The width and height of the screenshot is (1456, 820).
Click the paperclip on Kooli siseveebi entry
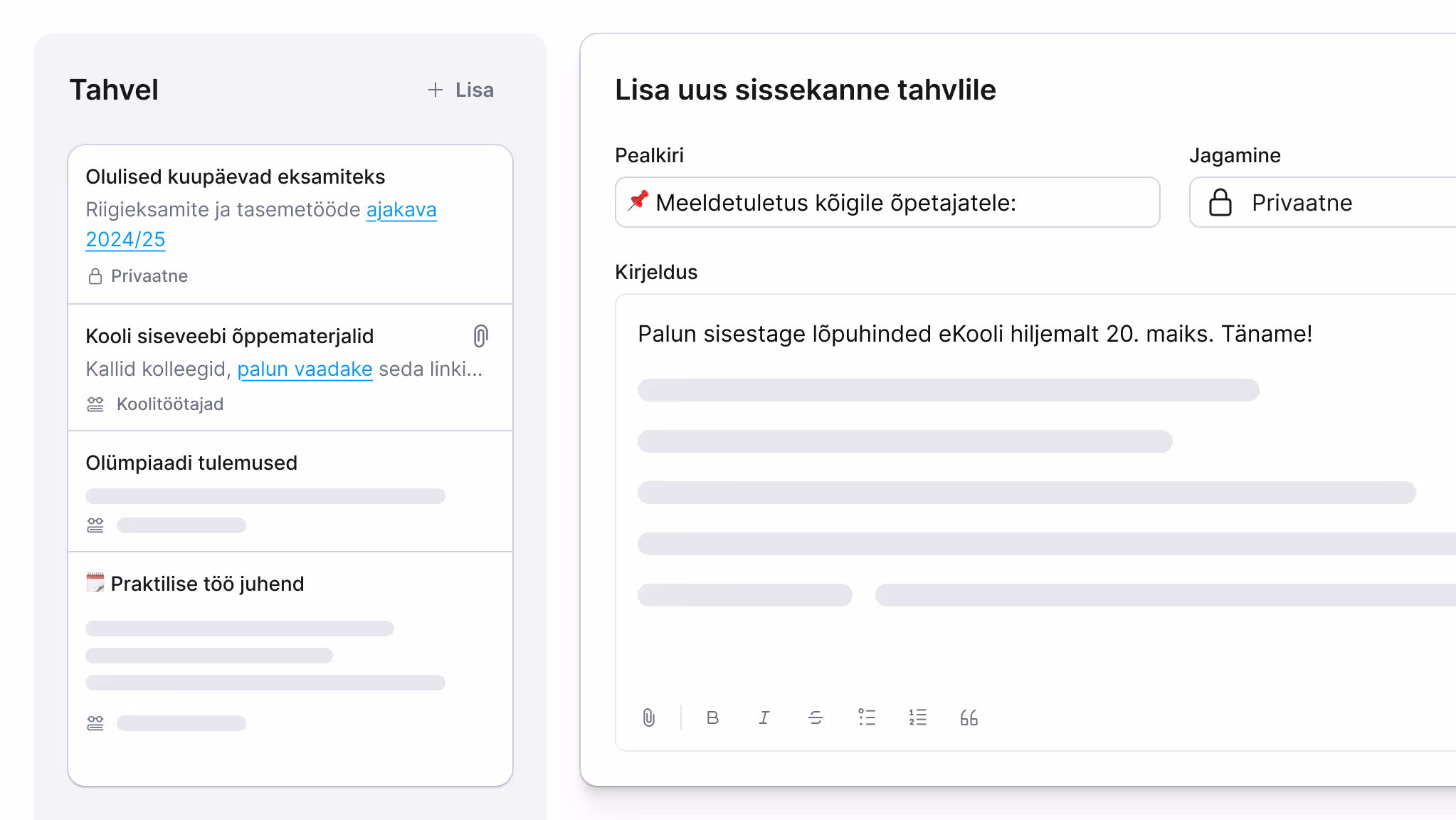coord(481,336)
